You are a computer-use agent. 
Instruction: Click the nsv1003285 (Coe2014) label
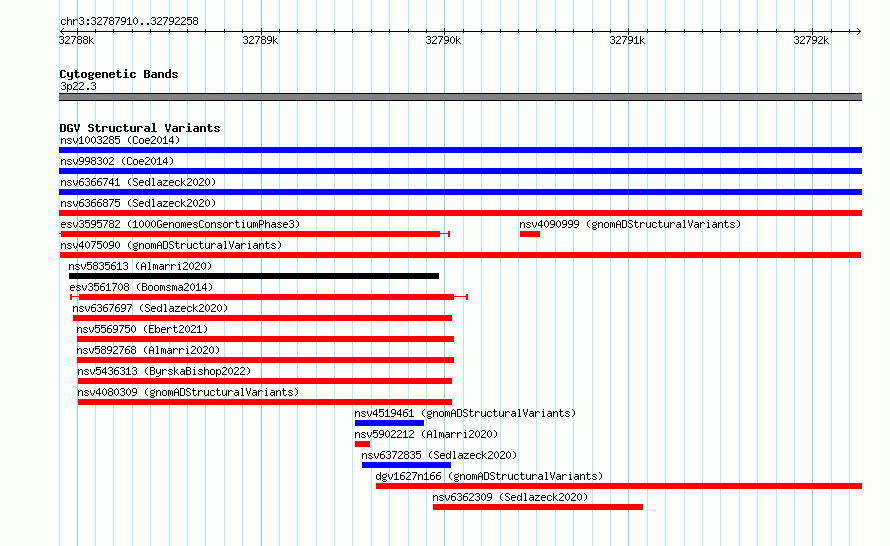[x=120, y=140]
